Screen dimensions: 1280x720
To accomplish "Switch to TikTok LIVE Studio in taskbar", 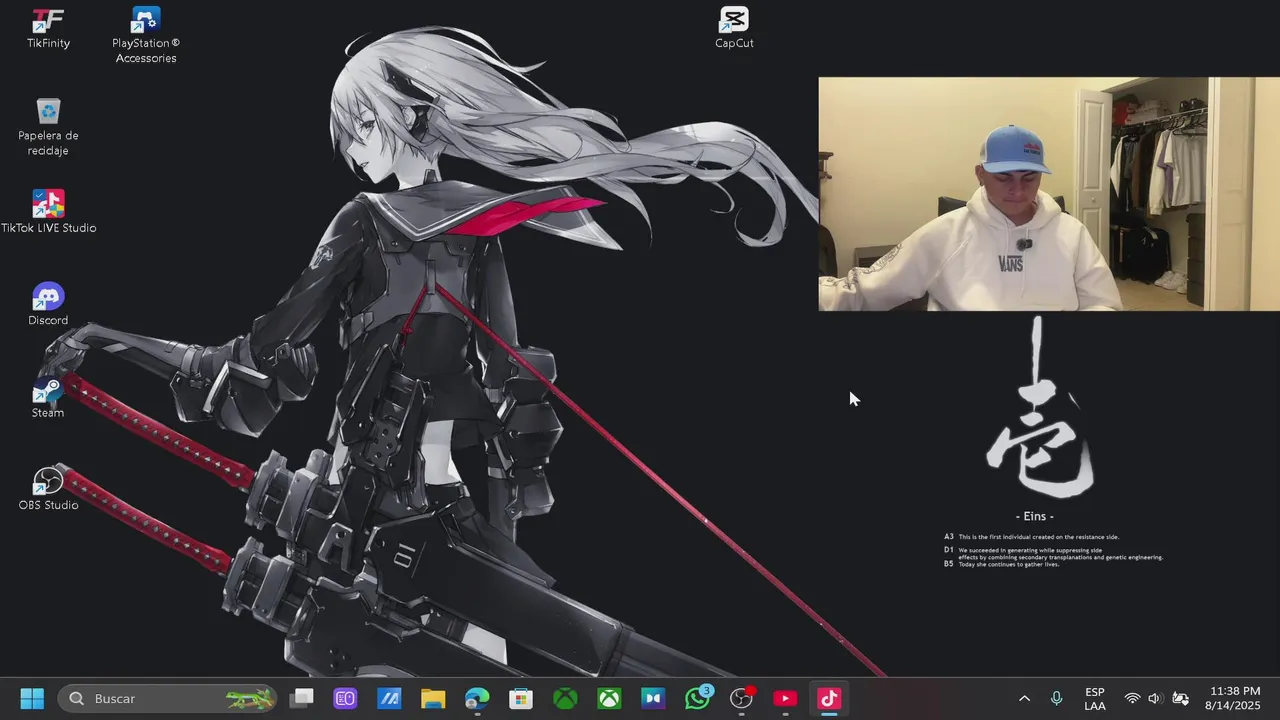I will point(829,698).
